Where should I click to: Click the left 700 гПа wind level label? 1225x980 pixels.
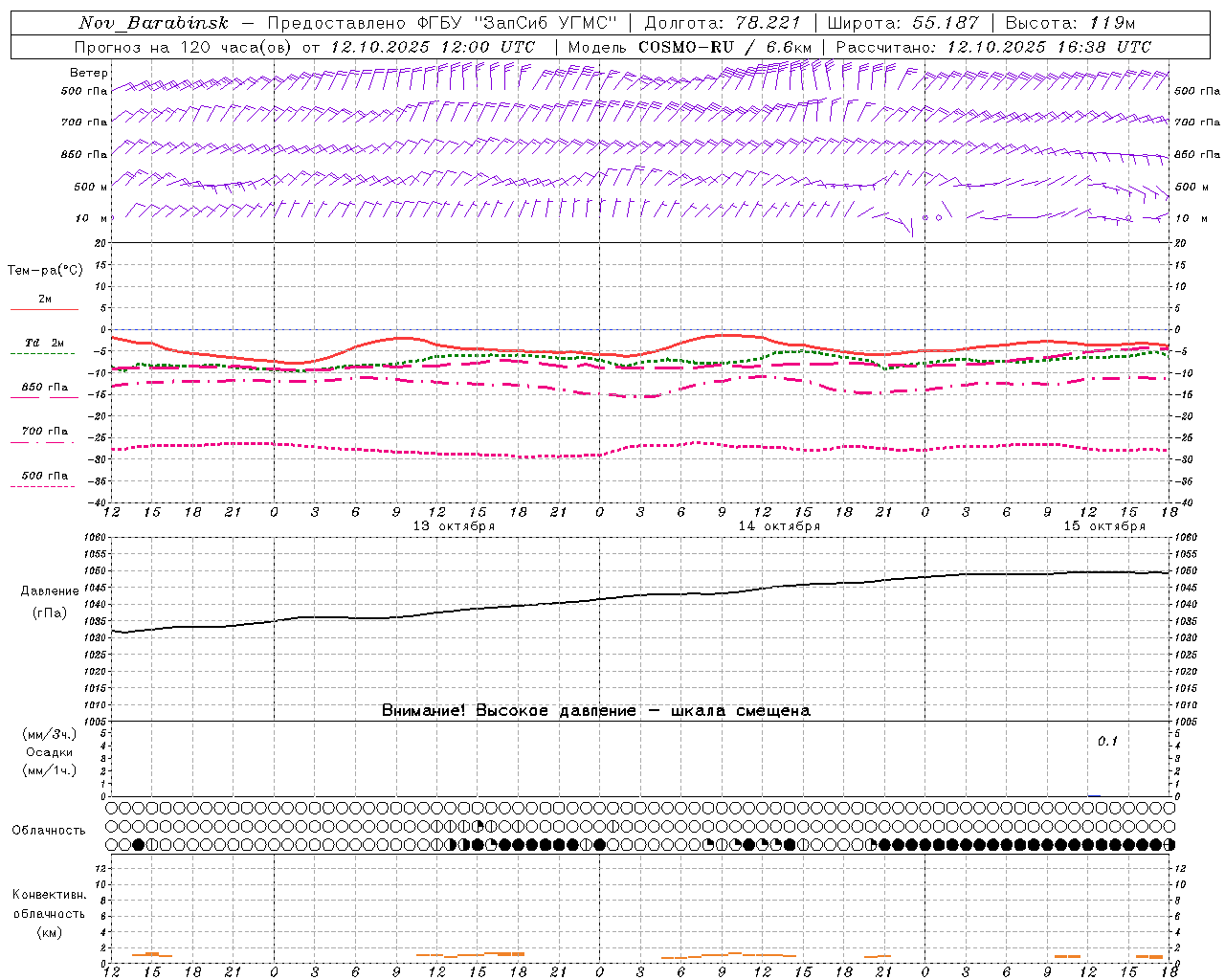point(84,122)
